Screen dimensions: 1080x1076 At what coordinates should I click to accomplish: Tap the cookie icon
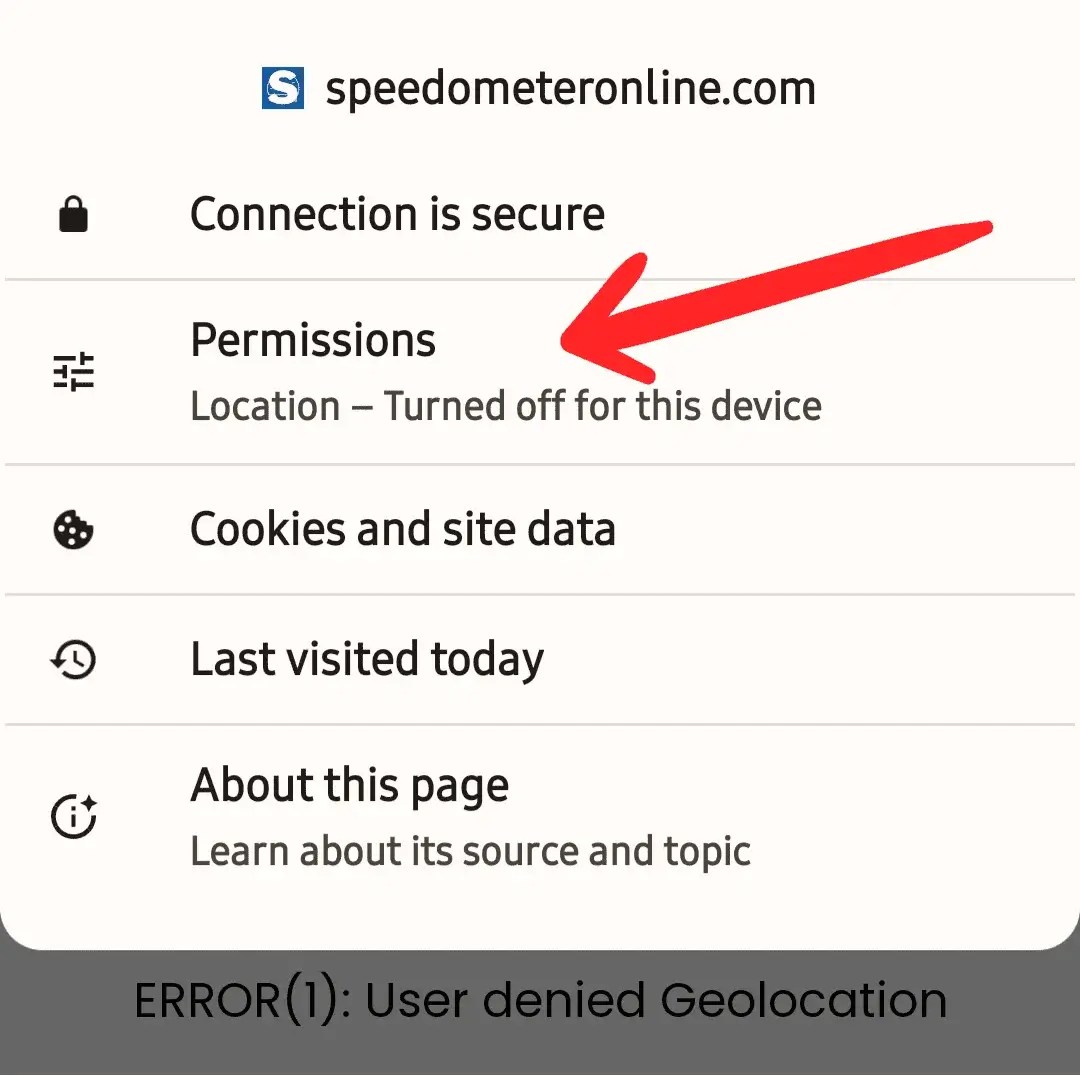[73, 529]
